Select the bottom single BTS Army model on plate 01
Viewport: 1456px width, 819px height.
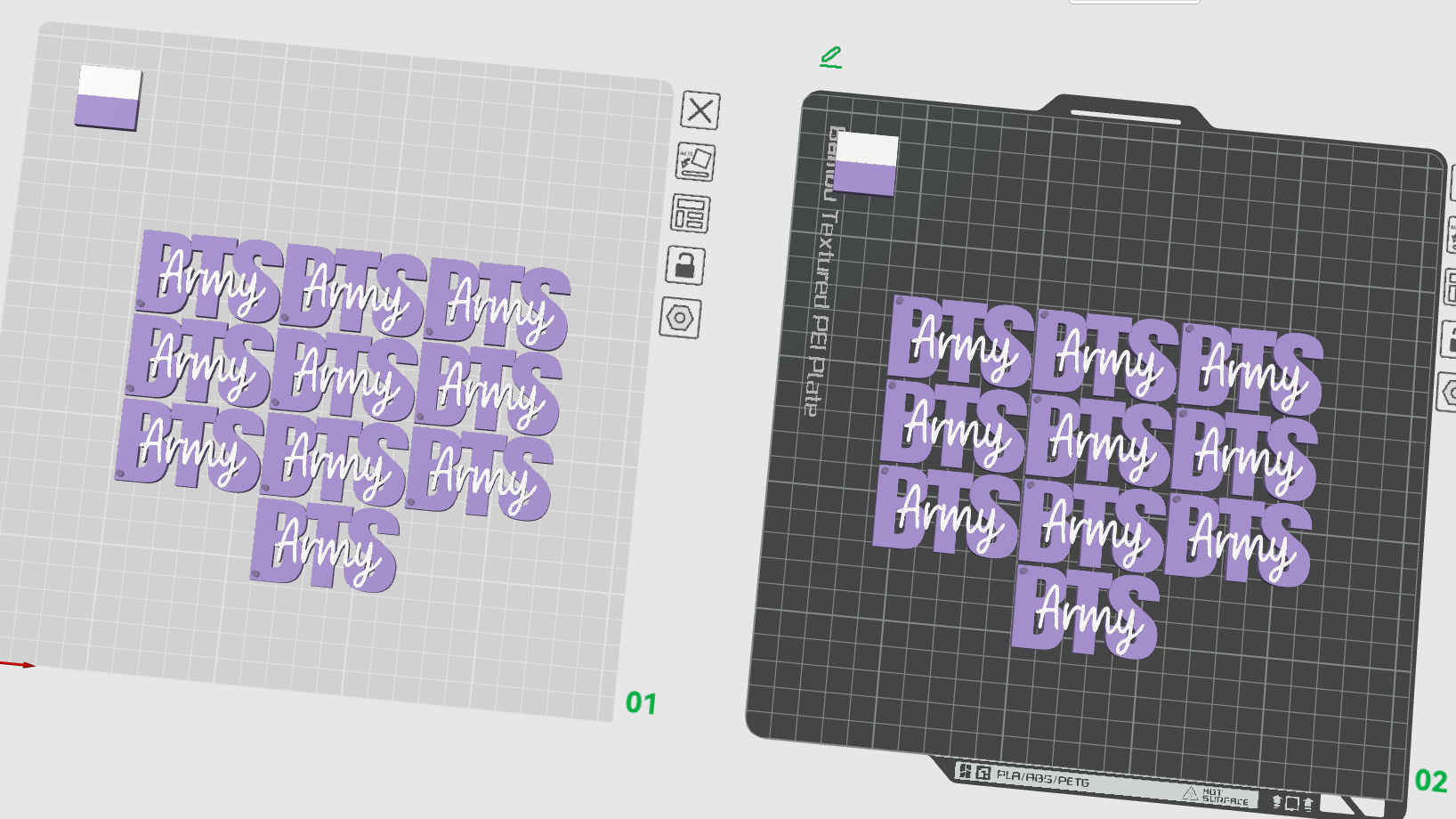[324, 546]
